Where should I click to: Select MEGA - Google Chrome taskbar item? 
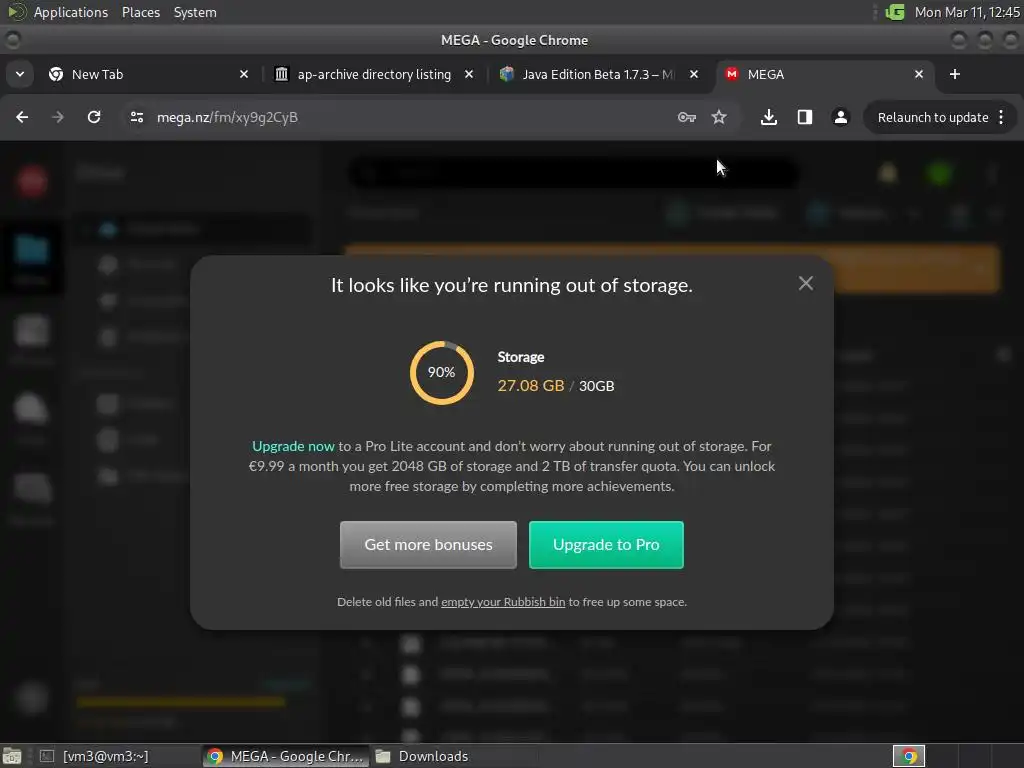pos(285,756)
